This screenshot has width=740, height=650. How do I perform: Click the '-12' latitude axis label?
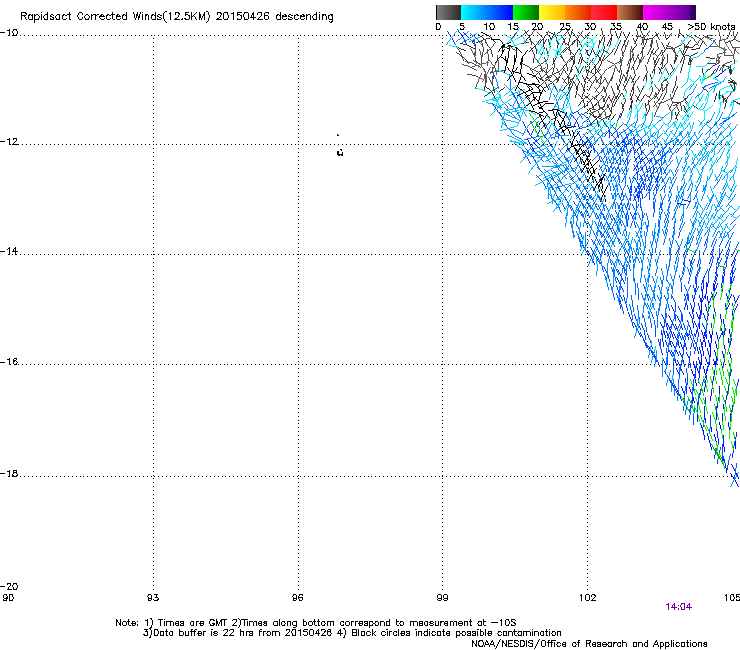point(9,142)
